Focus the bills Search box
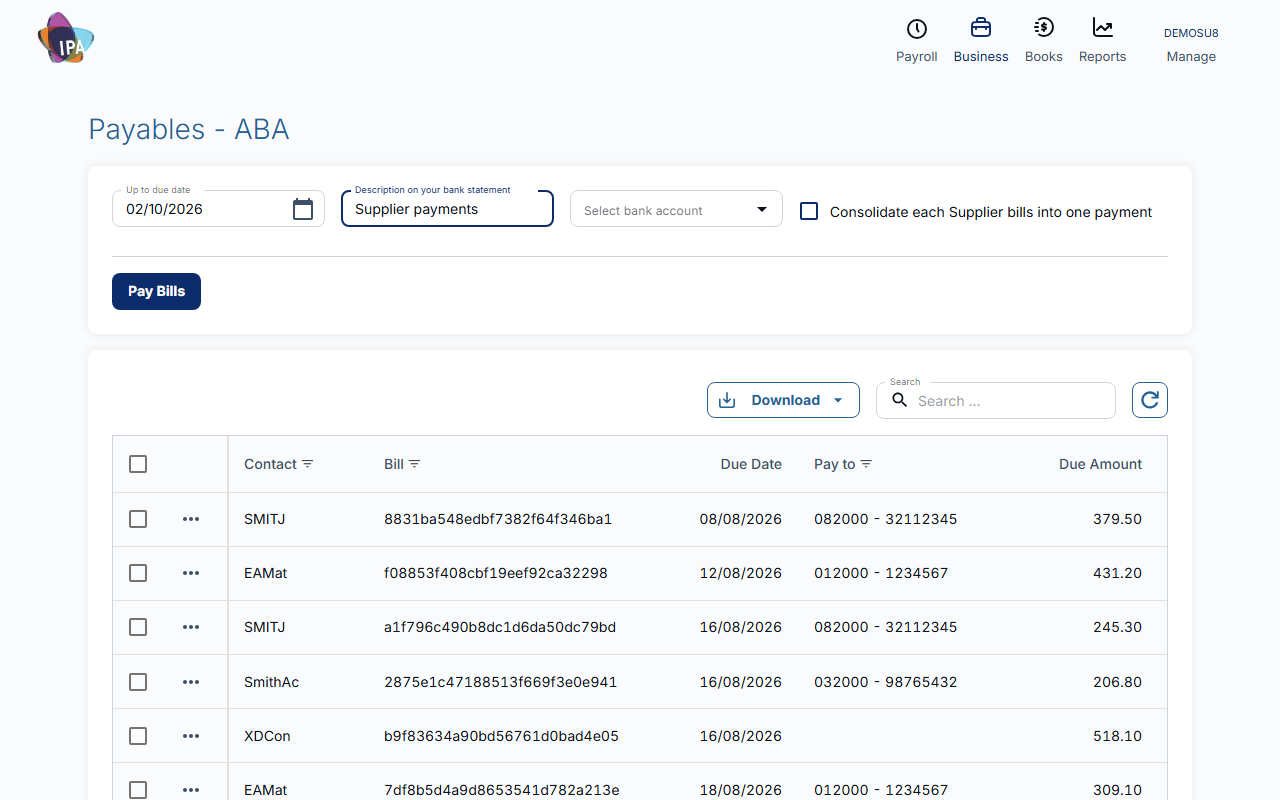Viewport: 1280px width, 800px height. tap(996, 400)
